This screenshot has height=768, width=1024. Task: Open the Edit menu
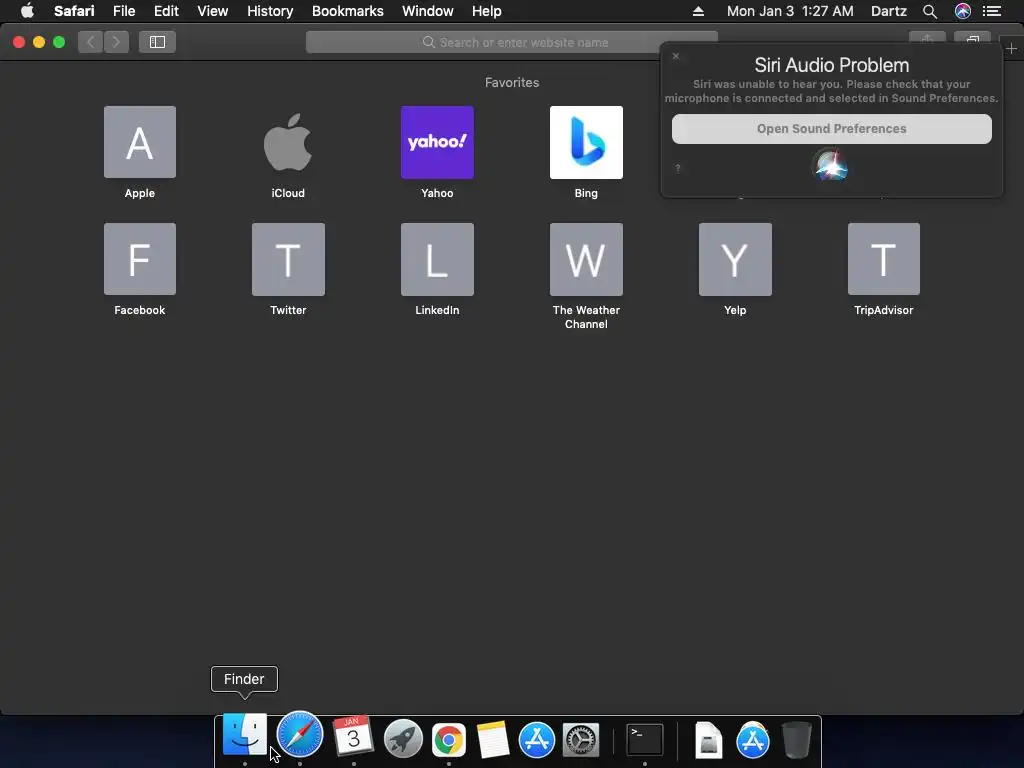pos(166,11)
